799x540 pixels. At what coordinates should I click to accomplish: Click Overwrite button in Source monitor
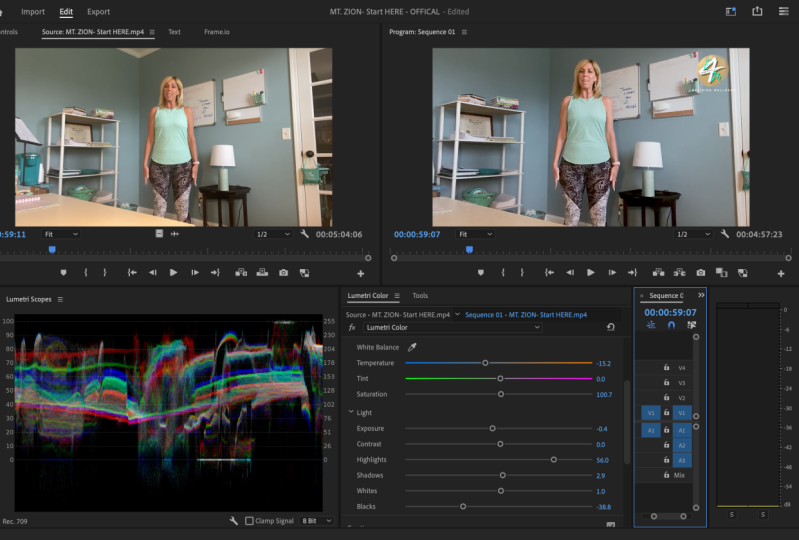click(262, 273)
